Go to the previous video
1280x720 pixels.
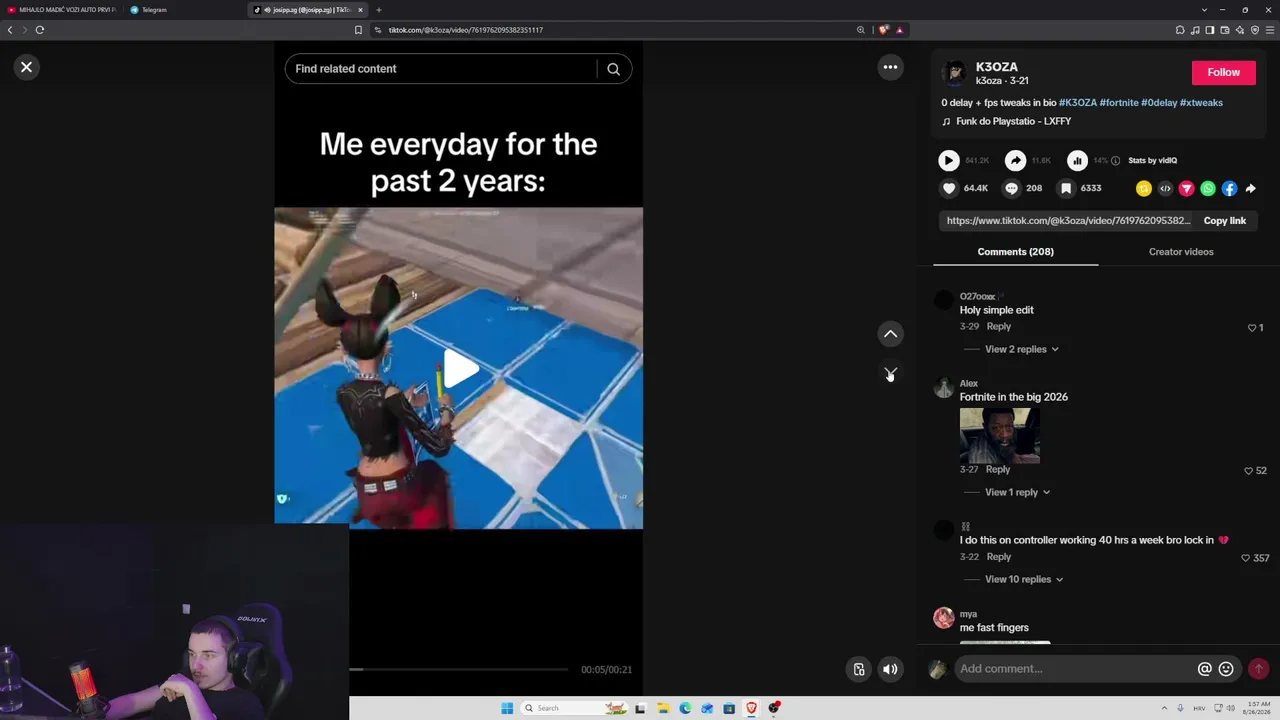tap(890, 334)
